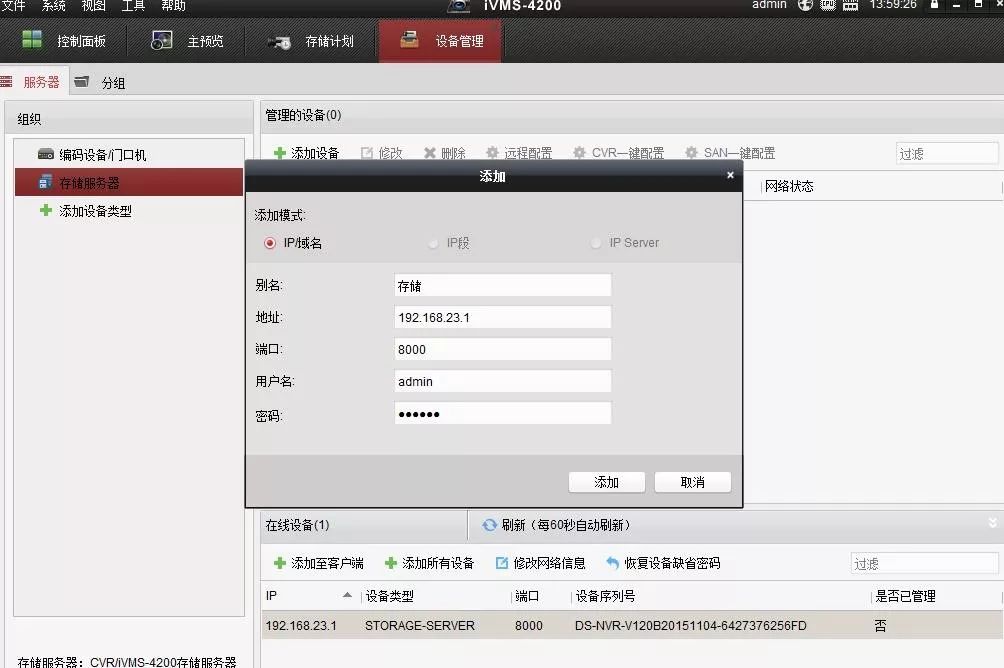Image resolution: width=1004 pixels, height=668 pixels.
Task: Click the network globe icon in title bar
Action: [x=805, y=5]
